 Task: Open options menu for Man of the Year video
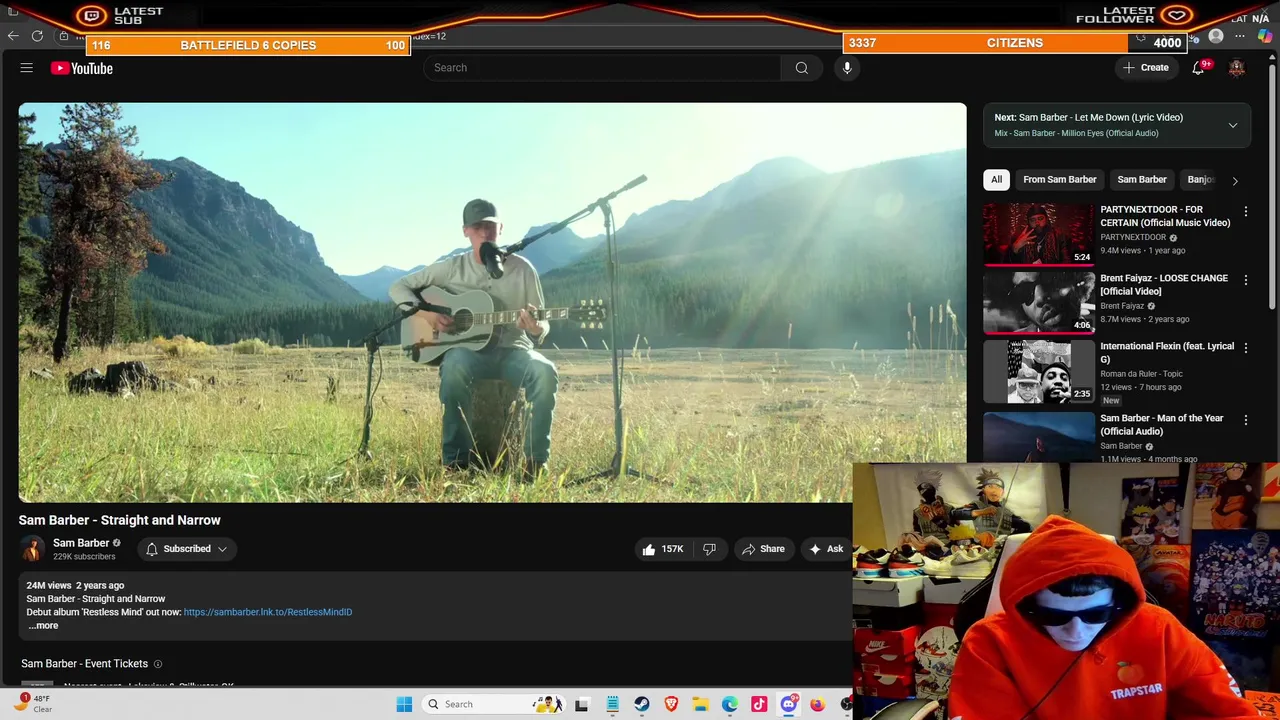[1246, 420]
